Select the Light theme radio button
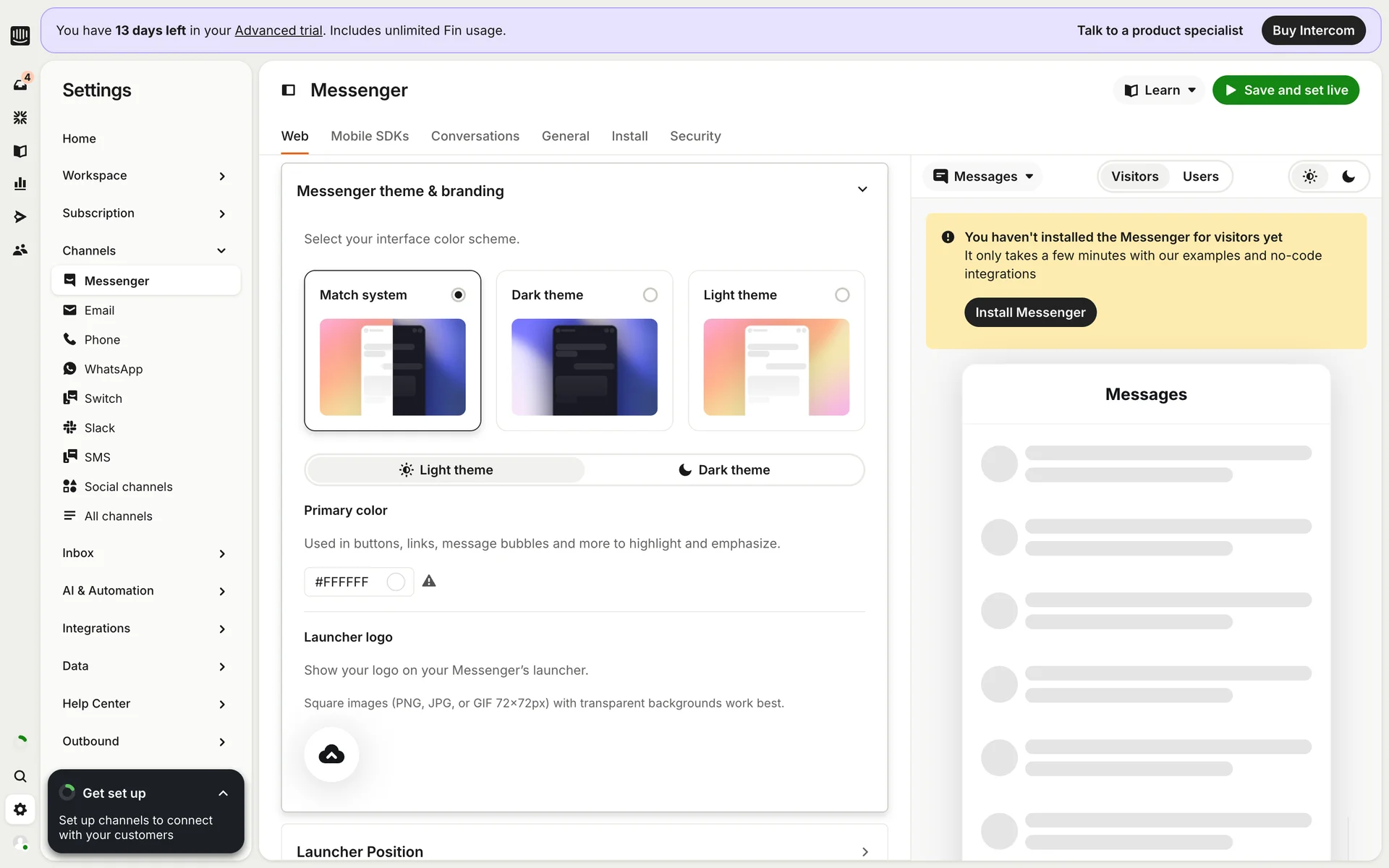The height and width of the screenshot is (868, 1389). point(841,295)
